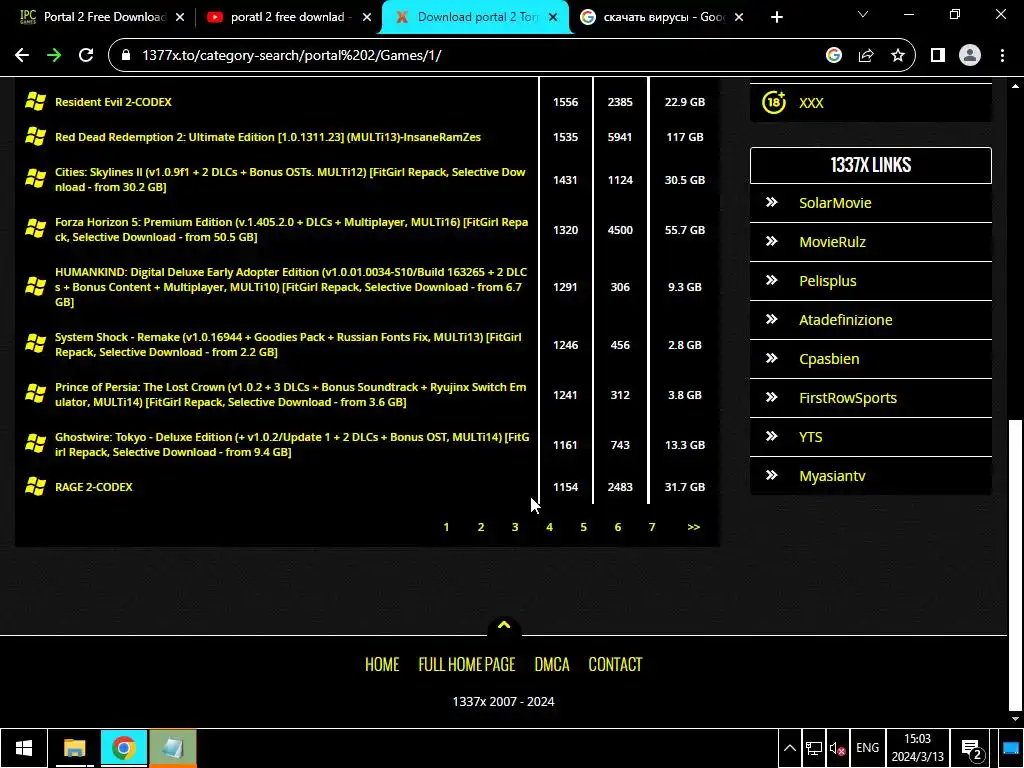This screenshot has height=768, width=1024.
Task: Click the 18+ XXX category icon
Action: (x=774, y=103)
